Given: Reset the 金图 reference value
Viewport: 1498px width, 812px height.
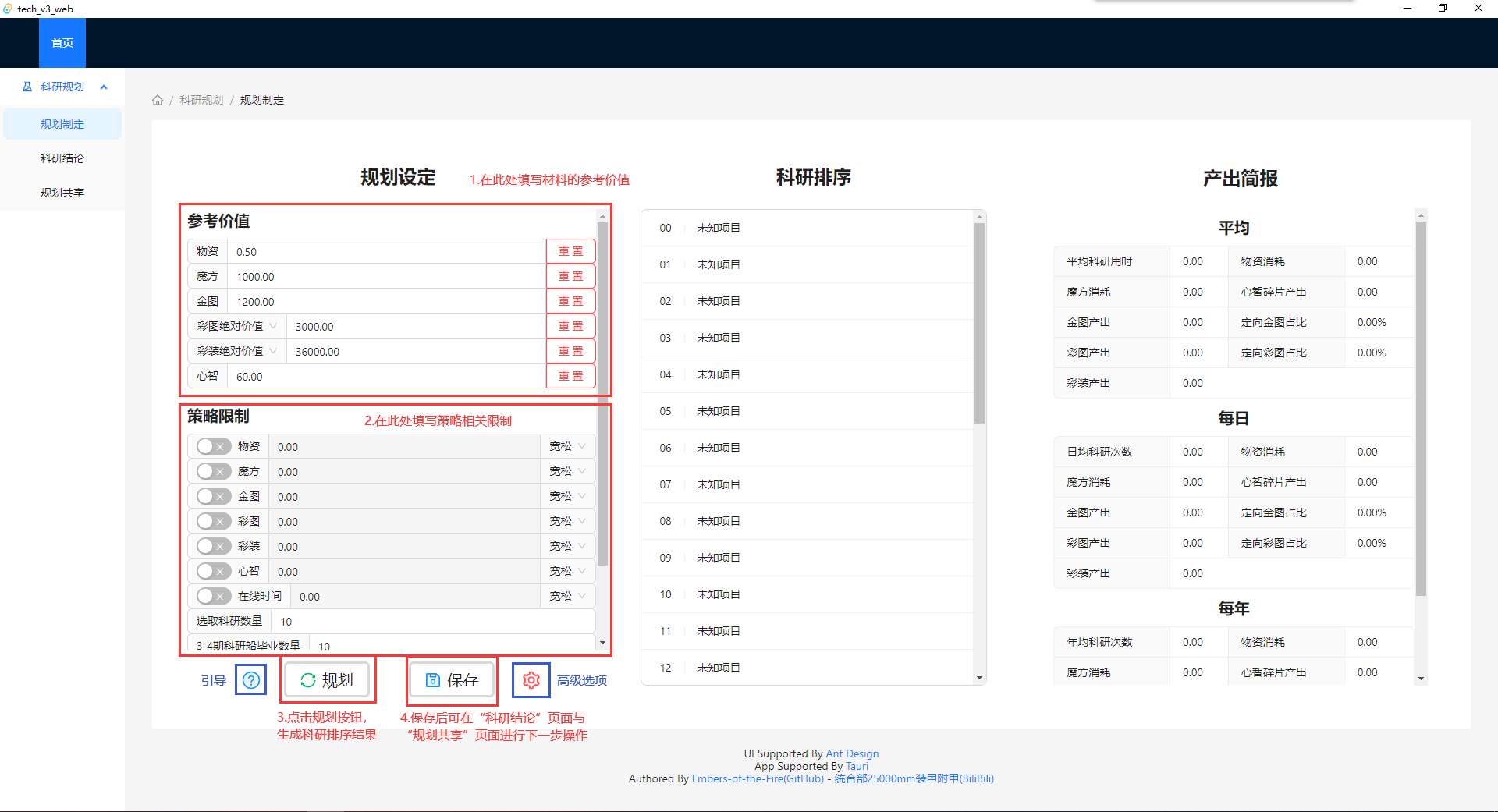Looking at the screenshot, I should point(570,301).
